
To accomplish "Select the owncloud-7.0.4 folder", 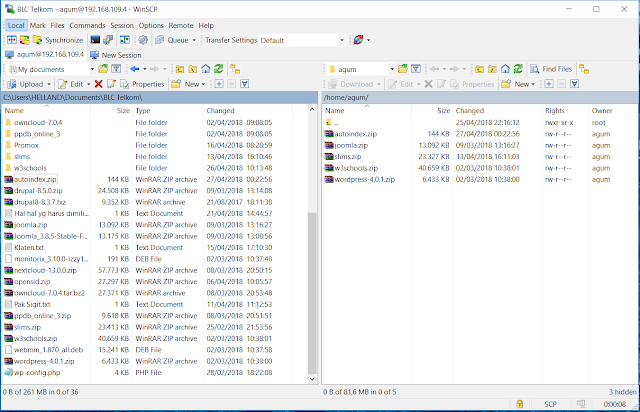I will [38, 122].
